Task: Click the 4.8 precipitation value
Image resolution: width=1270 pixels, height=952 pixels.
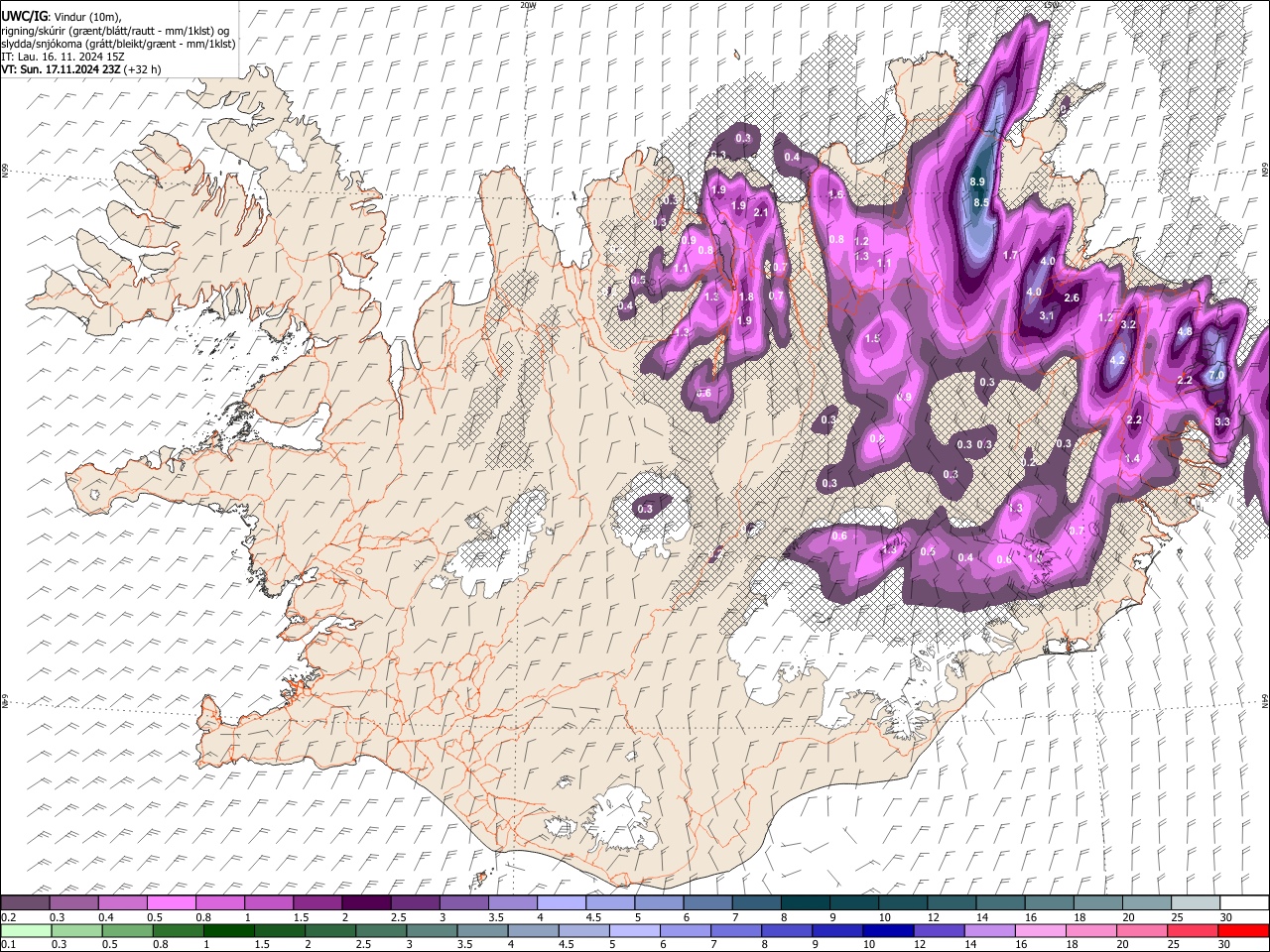Action: click(x=1184, y=332)
